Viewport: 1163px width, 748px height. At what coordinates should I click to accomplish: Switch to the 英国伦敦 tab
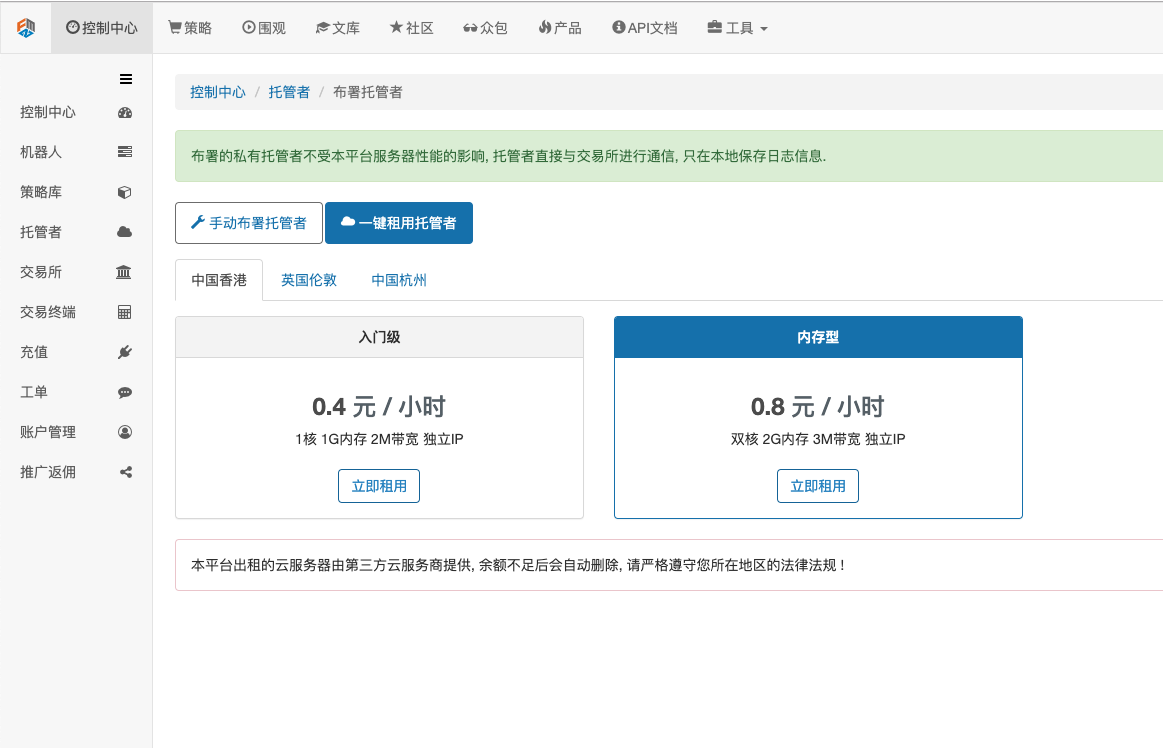tap(309, 280)
